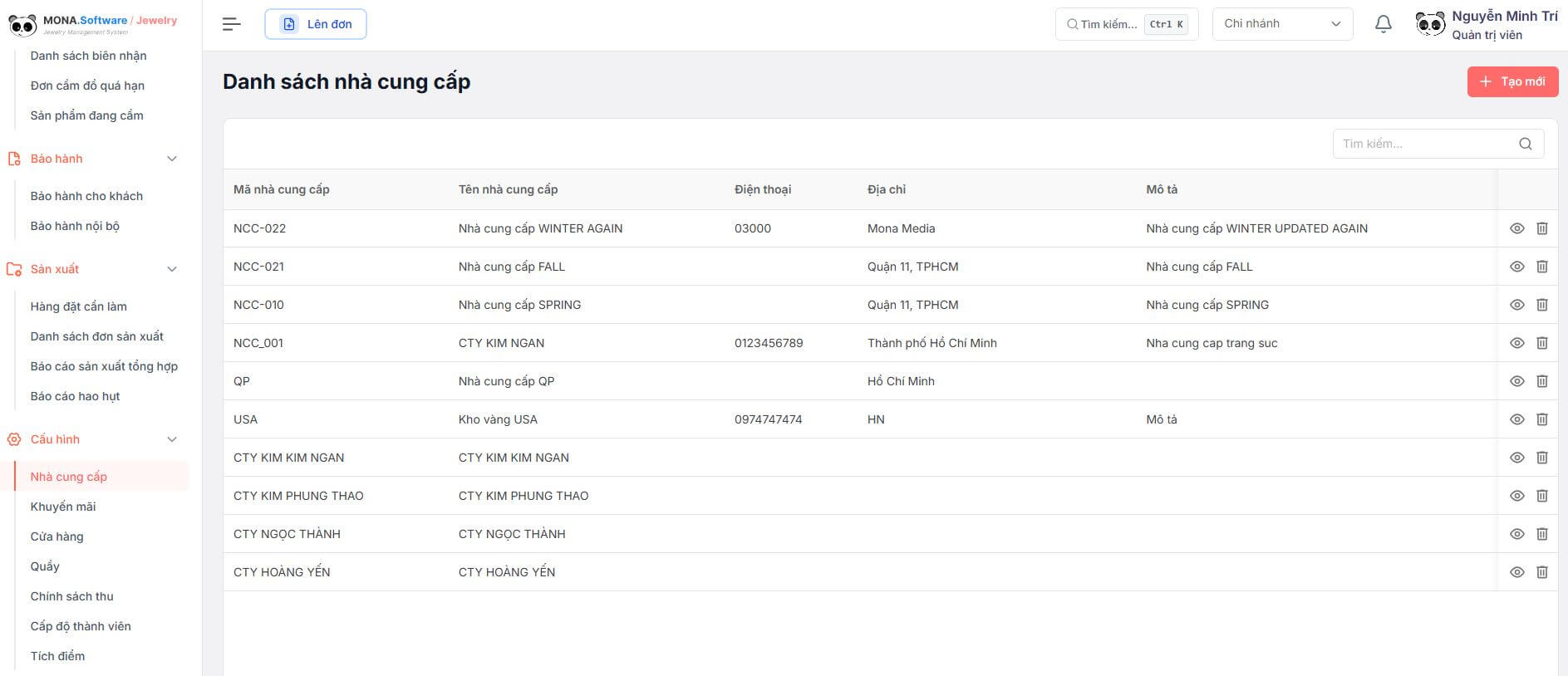Click the Tạo mới button
The image size is (1568, 676).
1511,81
